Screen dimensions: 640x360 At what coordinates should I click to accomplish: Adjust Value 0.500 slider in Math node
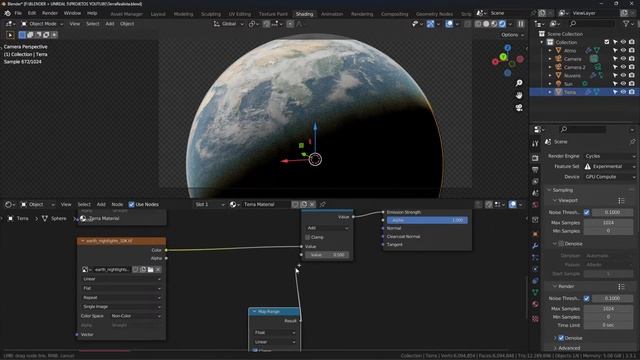coord(327,255)
